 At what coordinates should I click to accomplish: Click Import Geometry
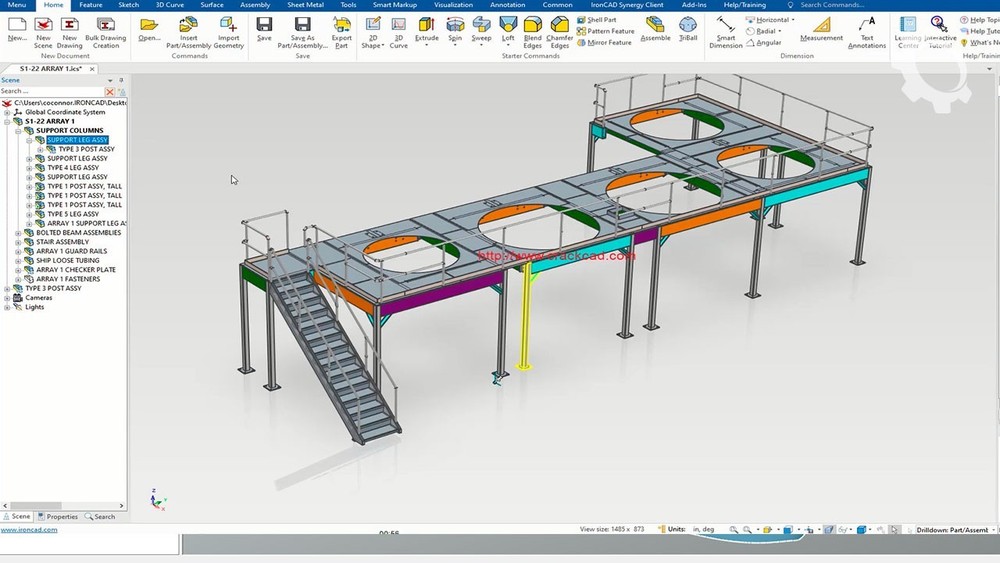pyautogui.click(x=228, y=33)
